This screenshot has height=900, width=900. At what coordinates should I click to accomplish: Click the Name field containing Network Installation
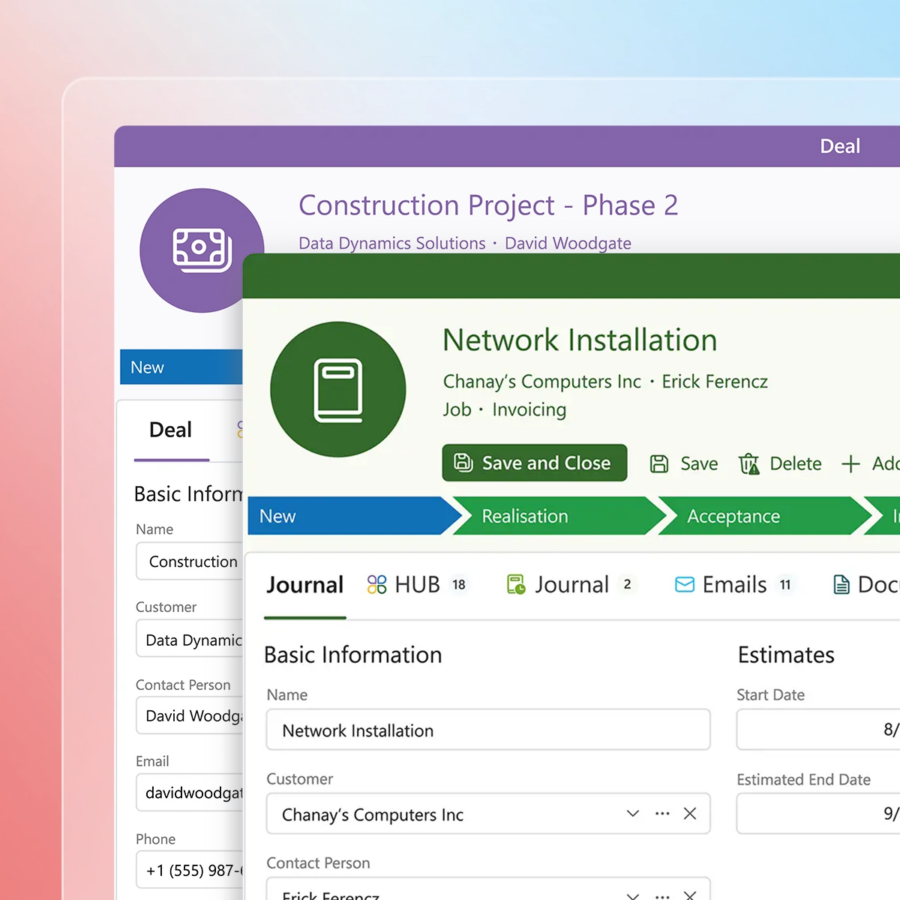(x=488, y=730)
